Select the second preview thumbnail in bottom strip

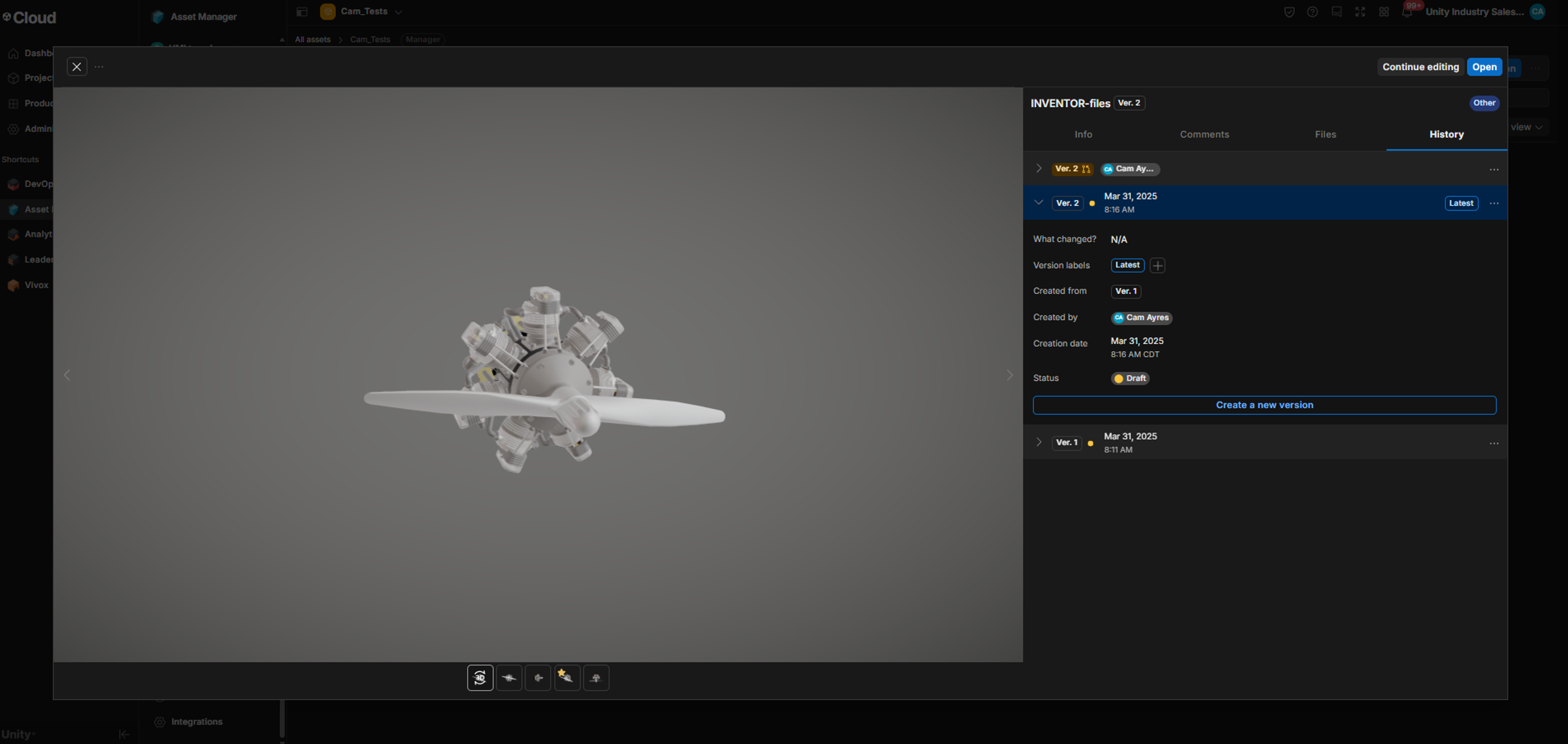[x=509, y=678]
